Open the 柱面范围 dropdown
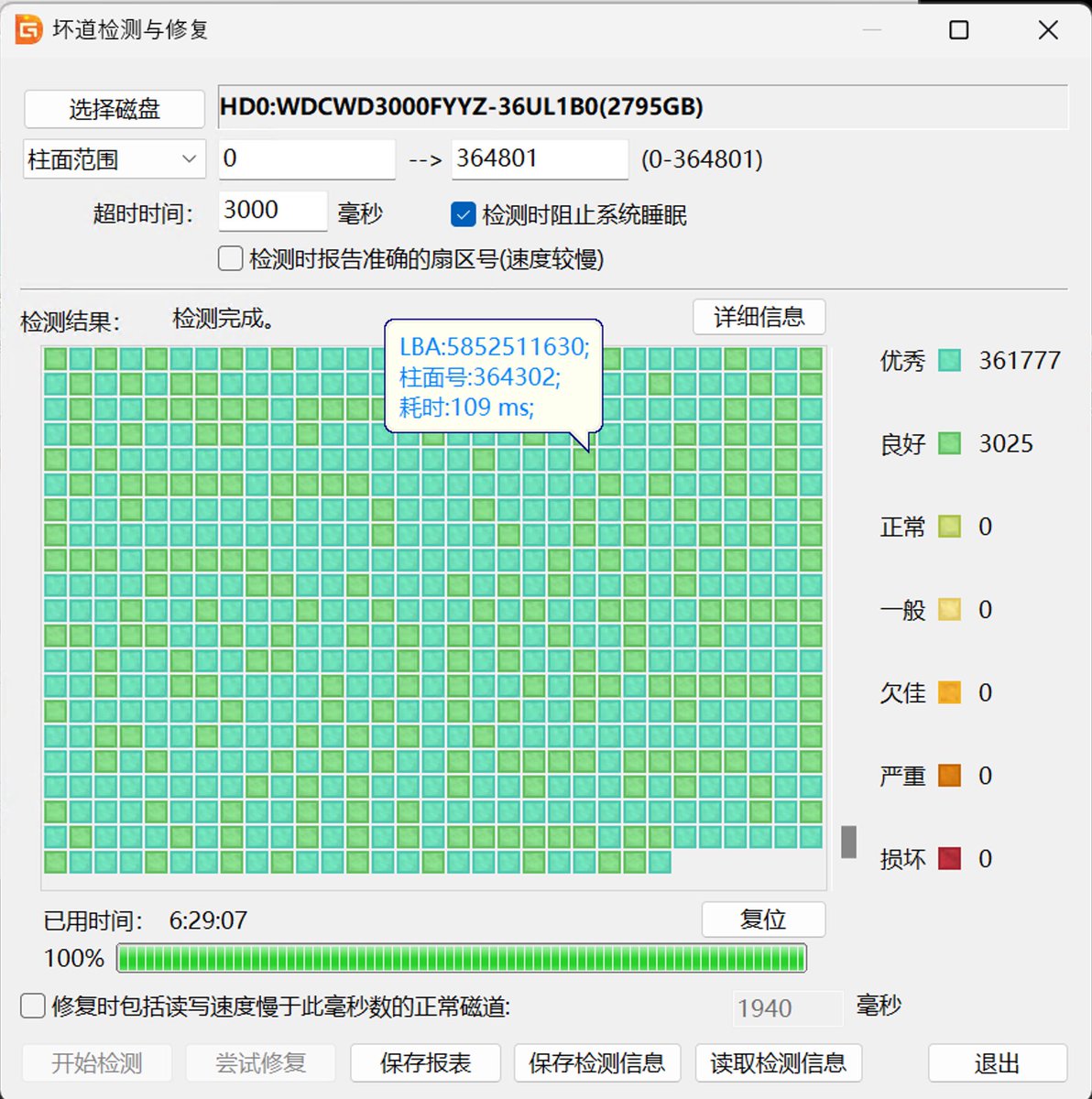Image resolution: width=1092 pixels, height=1099 pixels. pos(114,159)
